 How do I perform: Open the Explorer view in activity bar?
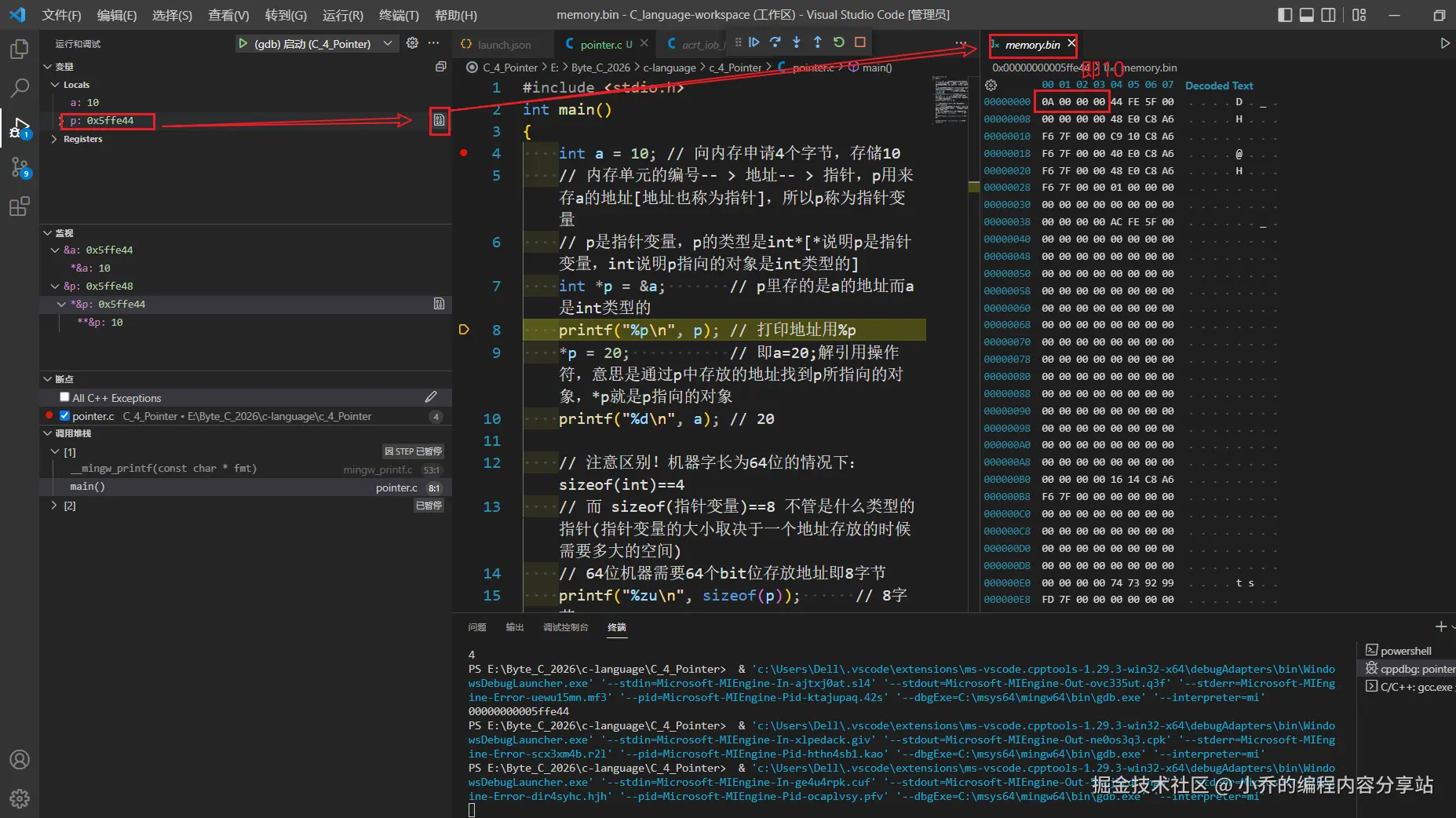coord(19,49)
